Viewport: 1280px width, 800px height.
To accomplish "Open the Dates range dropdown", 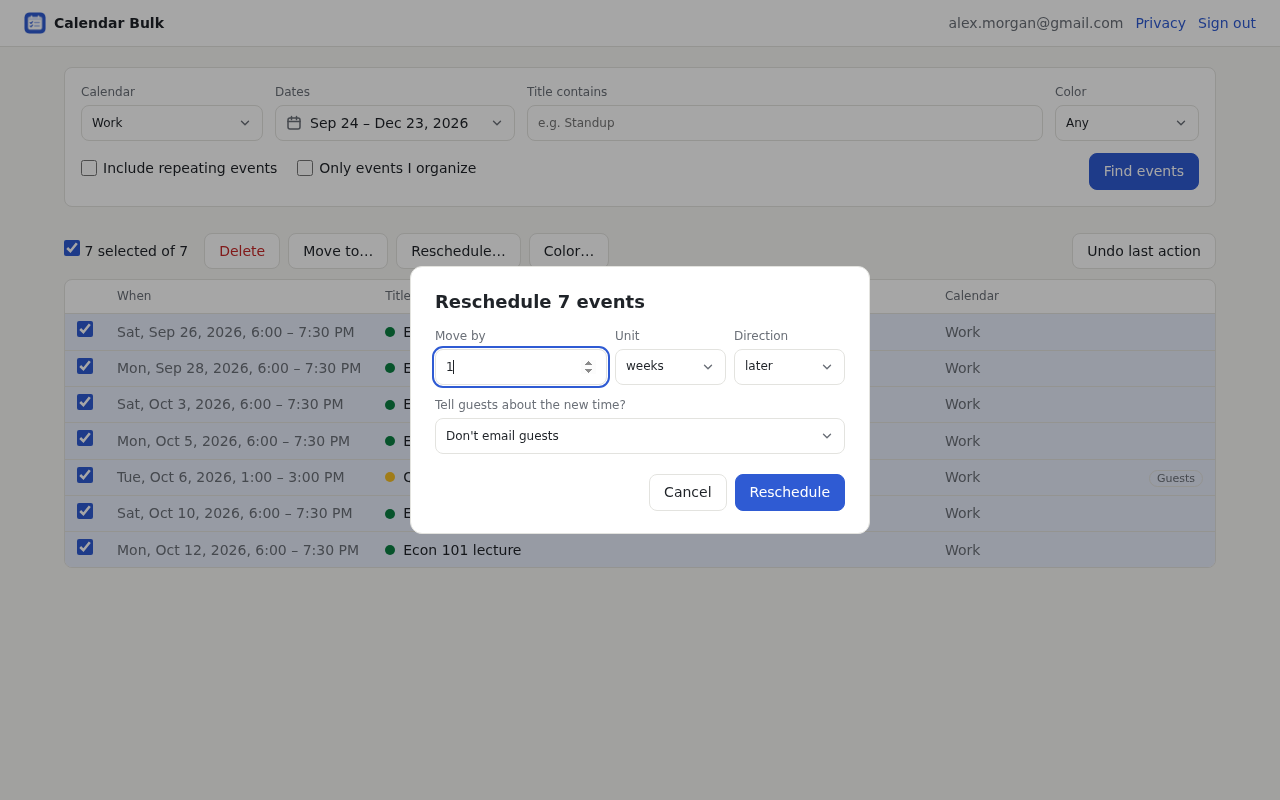I will coord(395,123).
